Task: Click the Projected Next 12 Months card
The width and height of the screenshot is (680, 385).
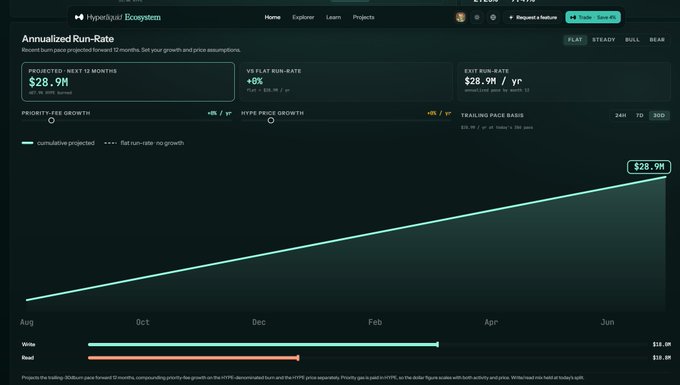Action: click(x=128, y=82)
